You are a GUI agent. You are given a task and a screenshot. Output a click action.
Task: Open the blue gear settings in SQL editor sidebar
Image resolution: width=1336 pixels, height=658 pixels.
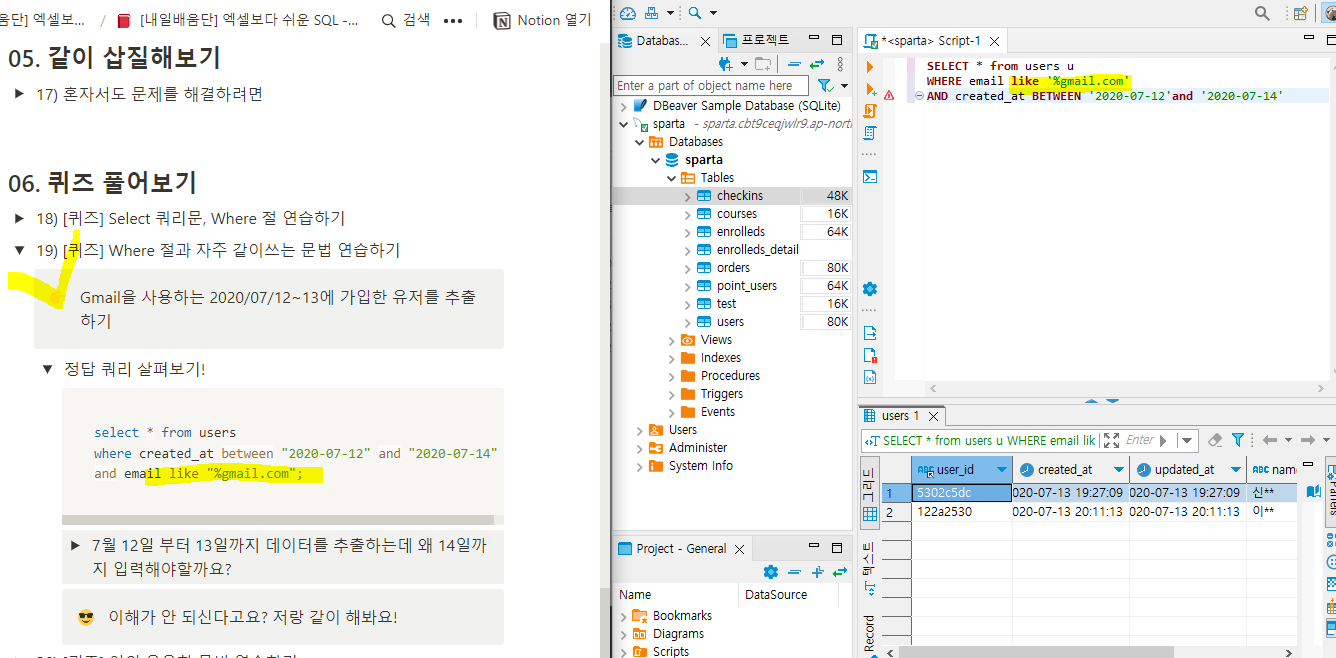(869, 289)
